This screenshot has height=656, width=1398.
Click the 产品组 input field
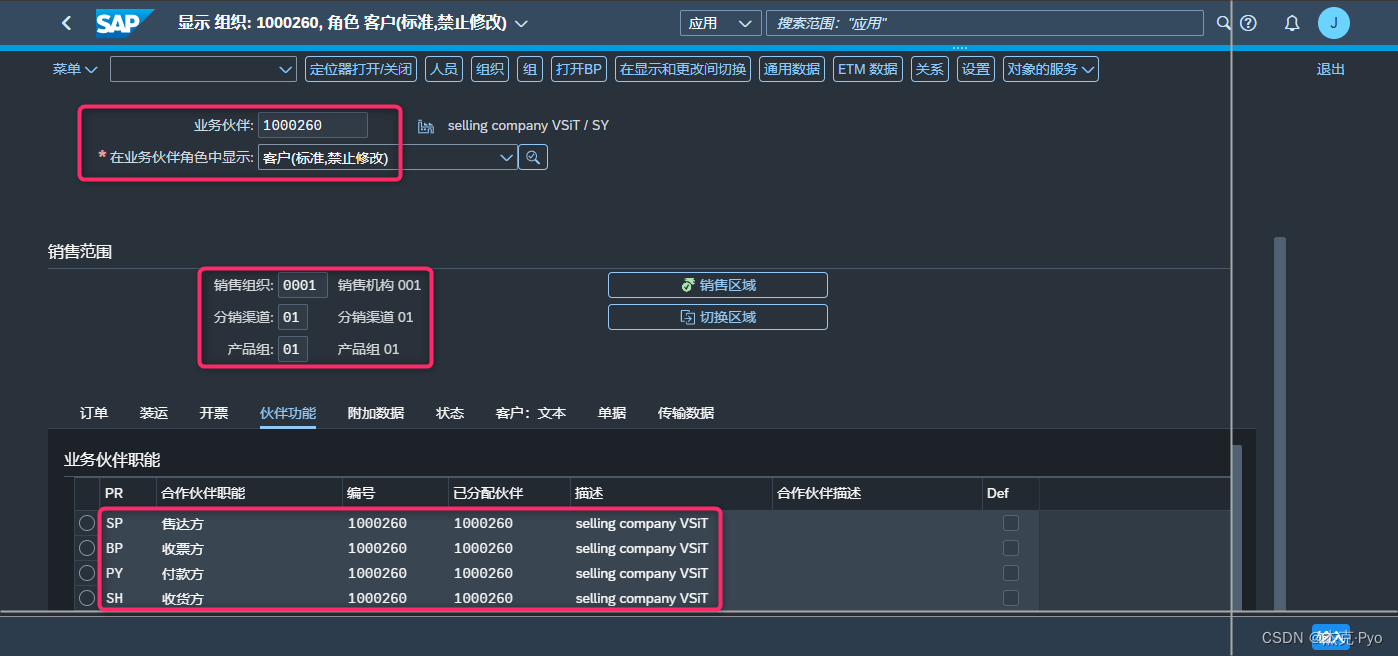coord(293,349)
